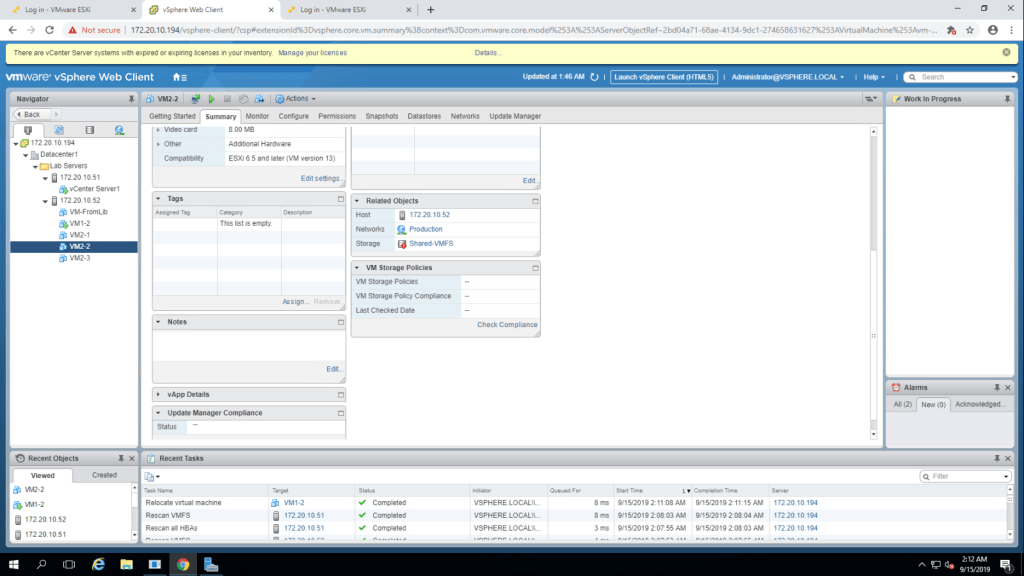Open the VMs and Templates navigator view
This screenshot has width=1024, height=576.
click(x=59, y=130)
